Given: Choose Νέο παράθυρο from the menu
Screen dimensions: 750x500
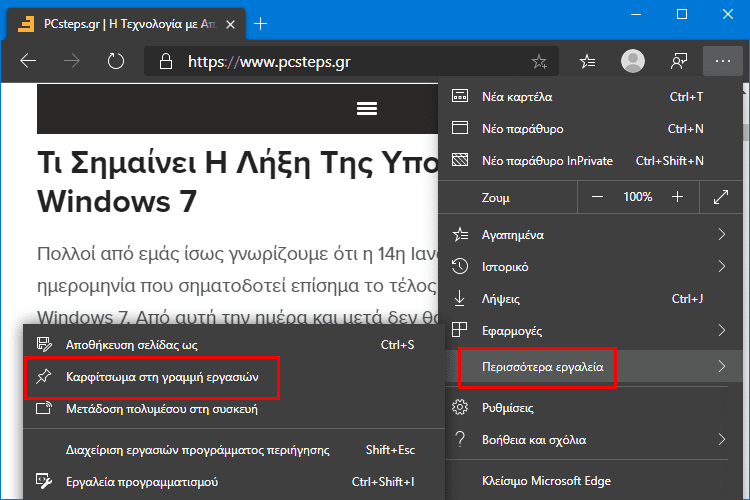Looking at the screenshot, I should [590, 128].
